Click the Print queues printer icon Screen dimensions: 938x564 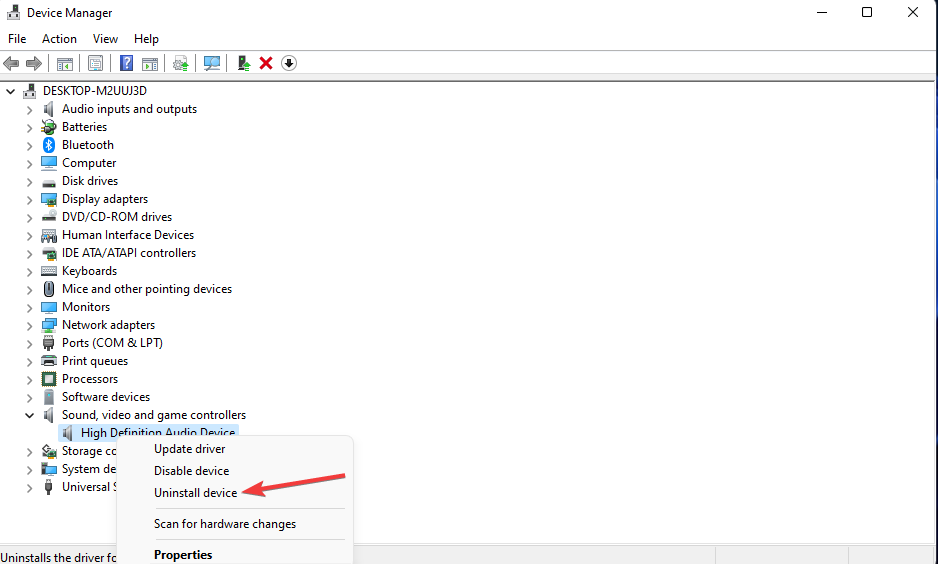pyautogui.click(x=48, y=361)
